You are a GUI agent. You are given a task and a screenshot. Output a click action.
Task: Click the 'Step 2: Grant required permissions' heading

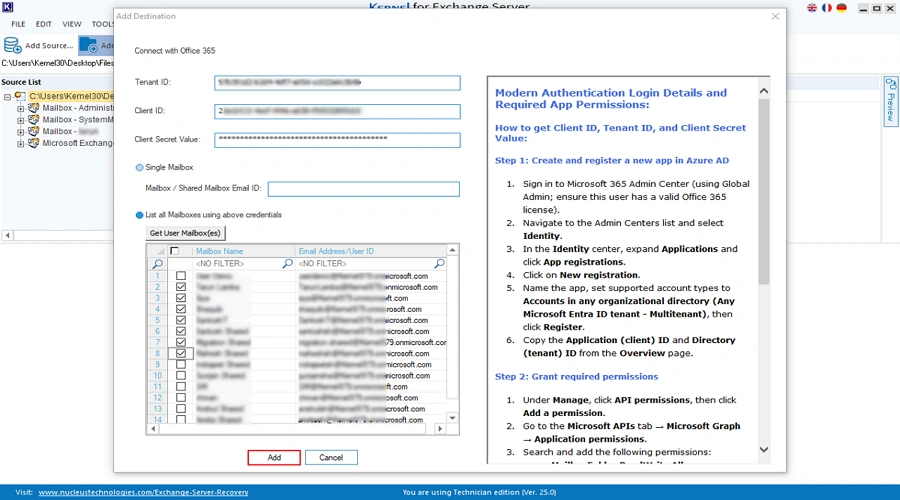(576, 377)
